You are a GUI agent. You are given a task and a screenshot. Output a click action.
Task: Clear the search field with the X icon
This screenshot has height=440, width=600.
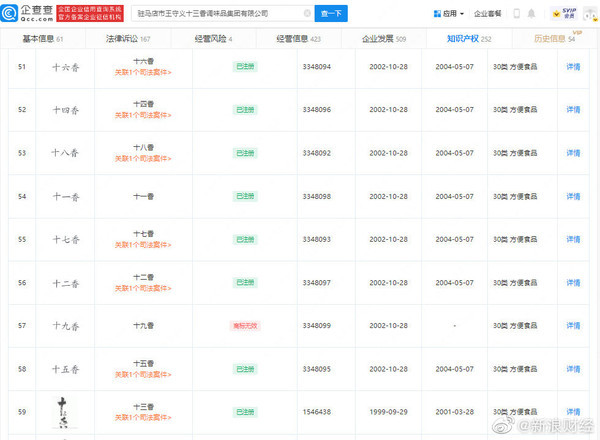pyautogui.click(x=307, y=13)
